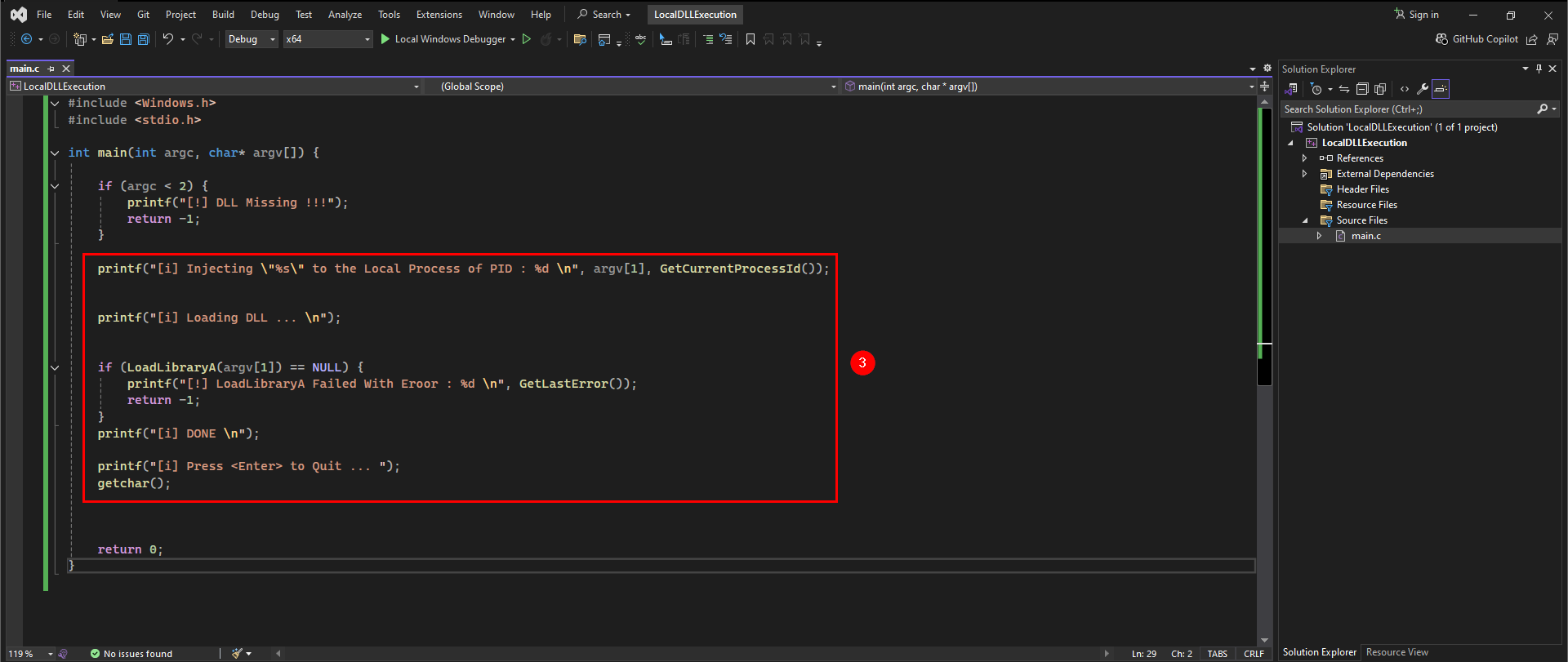Click Show All Files icon in Solution Explorer
Viewport: 1568px width, 662px height.
(1380, 89)
